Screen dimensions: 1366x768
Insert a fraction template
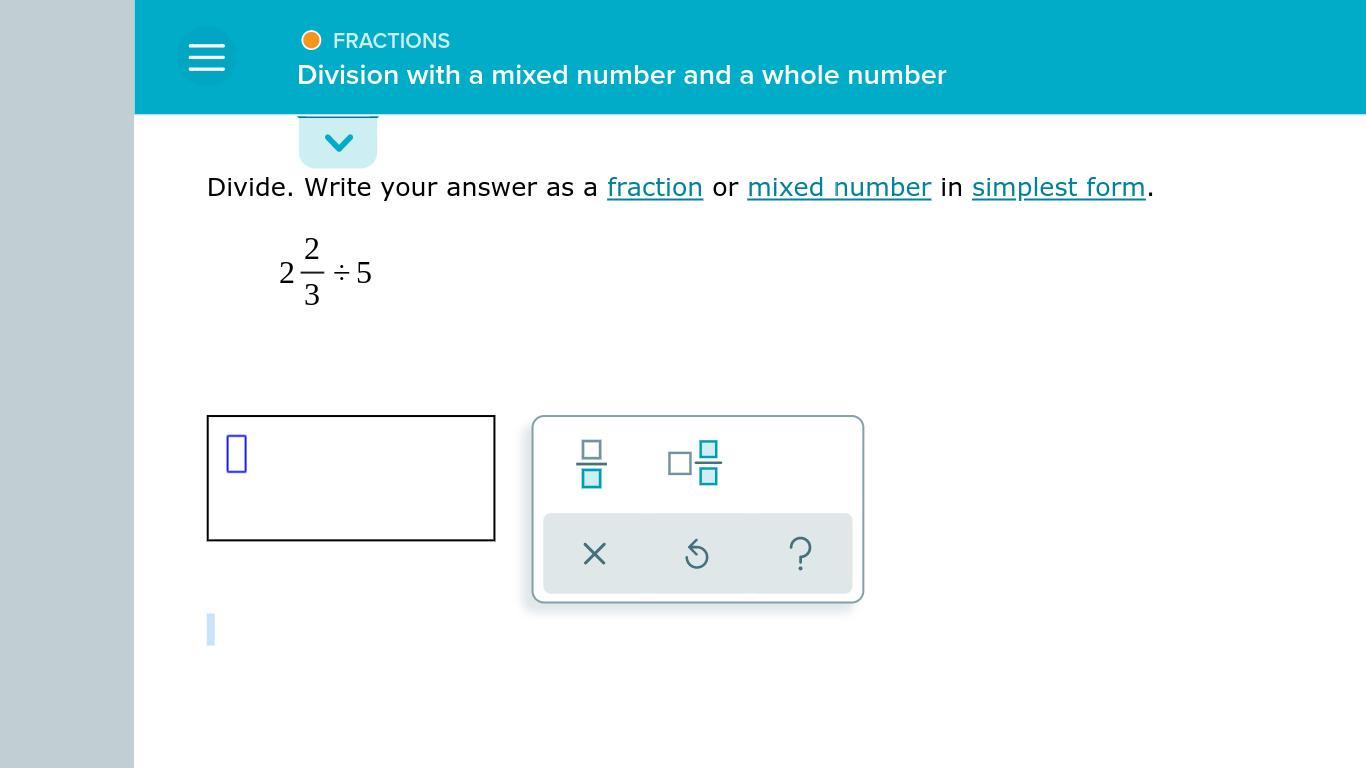(591, 464)
